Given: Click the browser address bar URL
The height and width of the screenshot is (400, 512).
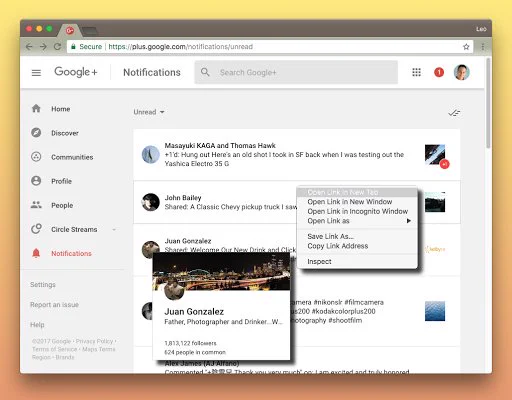Looking at the screenshot, I should (x=180, y=47).
